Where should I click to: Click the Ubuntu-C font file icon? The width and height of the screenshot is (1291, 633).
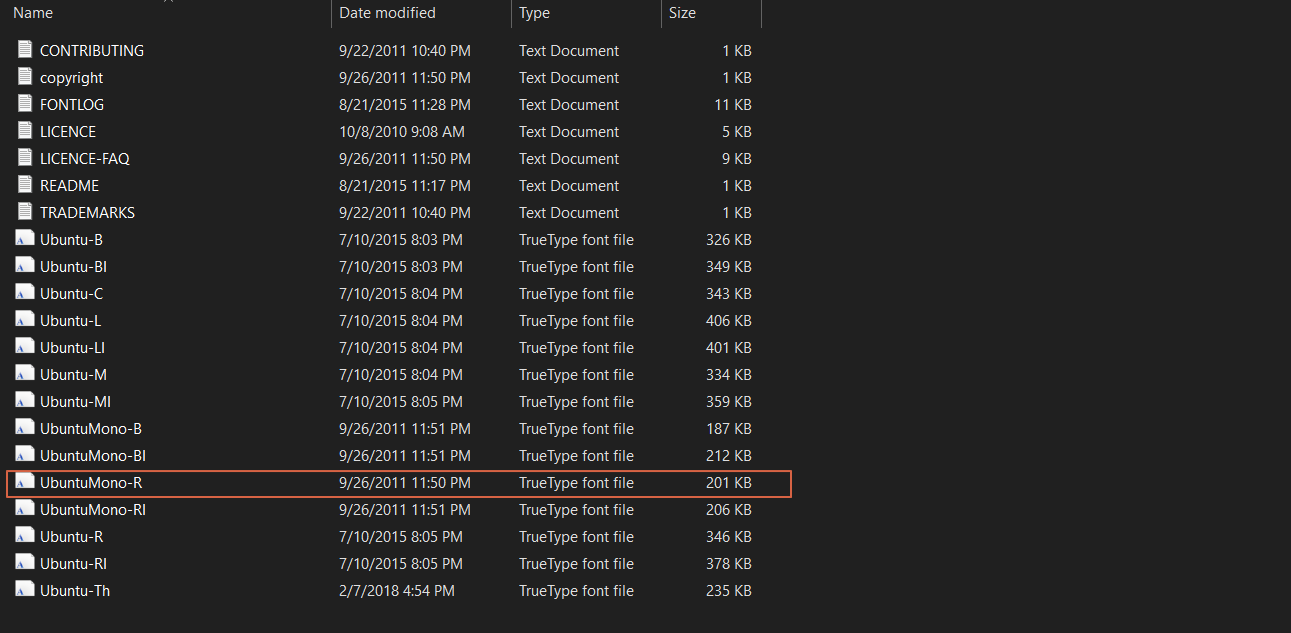[25, 292]
